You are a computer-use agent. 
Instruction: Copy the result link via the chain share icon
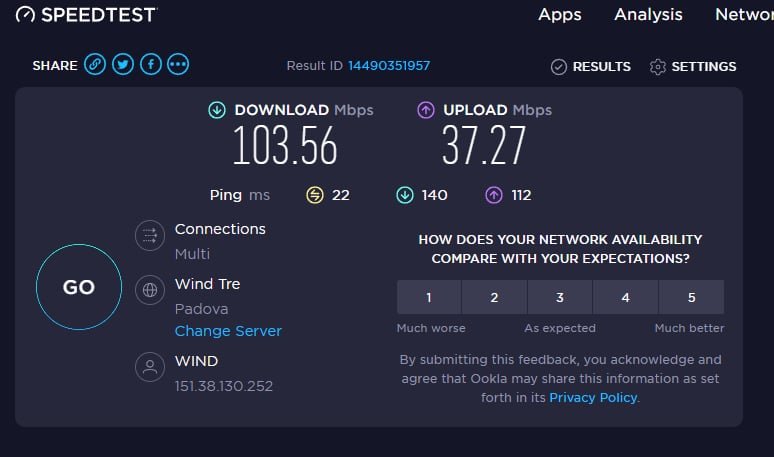(x=95, y=65)
